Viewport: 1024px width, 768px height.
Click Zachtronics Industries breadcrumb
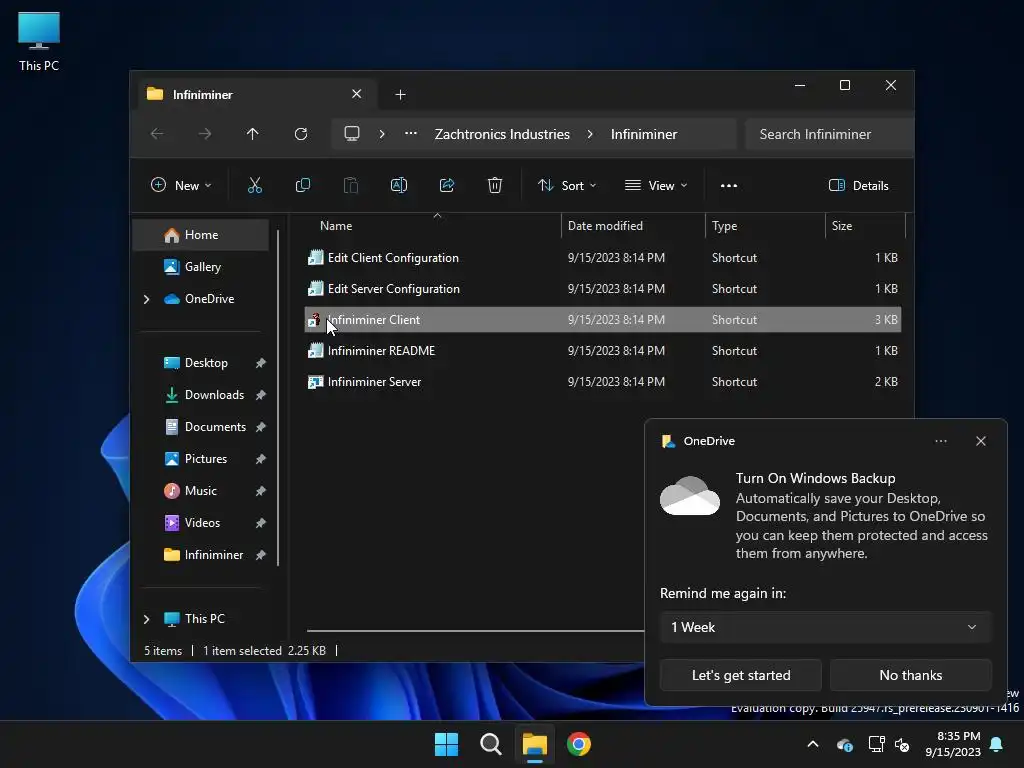502,134
